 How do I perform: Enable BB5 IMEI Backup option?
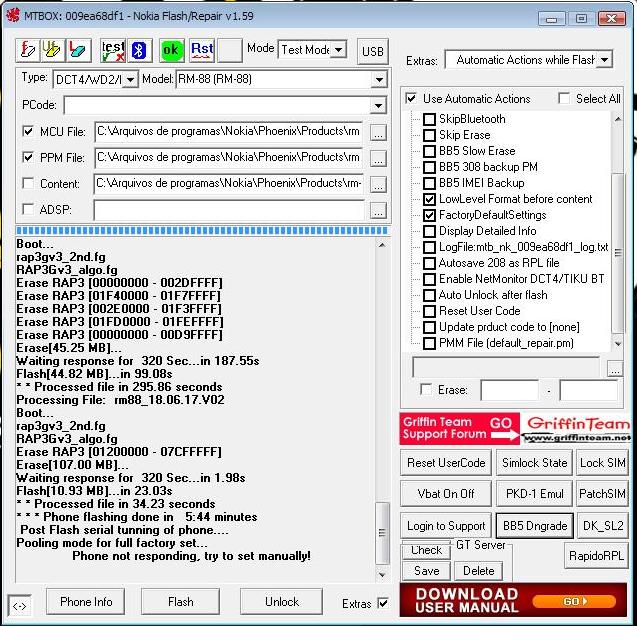click(x=429, y=183)
